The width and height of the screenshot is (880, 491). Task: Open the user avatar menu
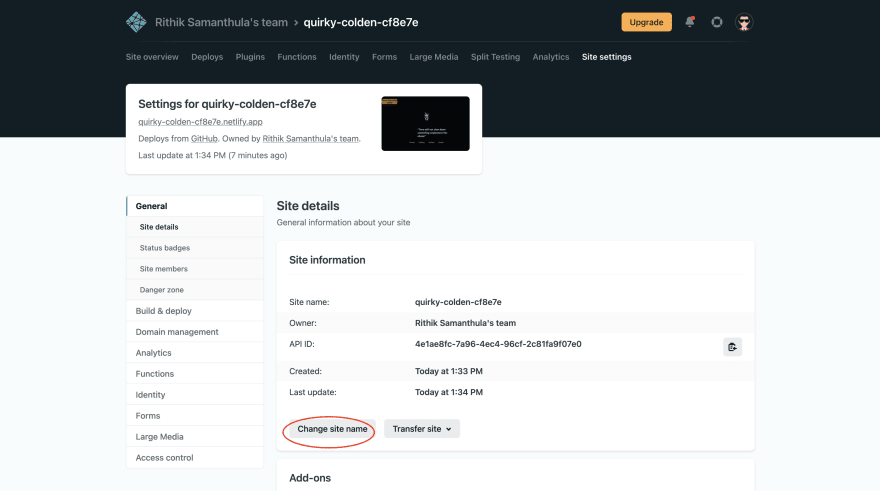pos(744,22)
